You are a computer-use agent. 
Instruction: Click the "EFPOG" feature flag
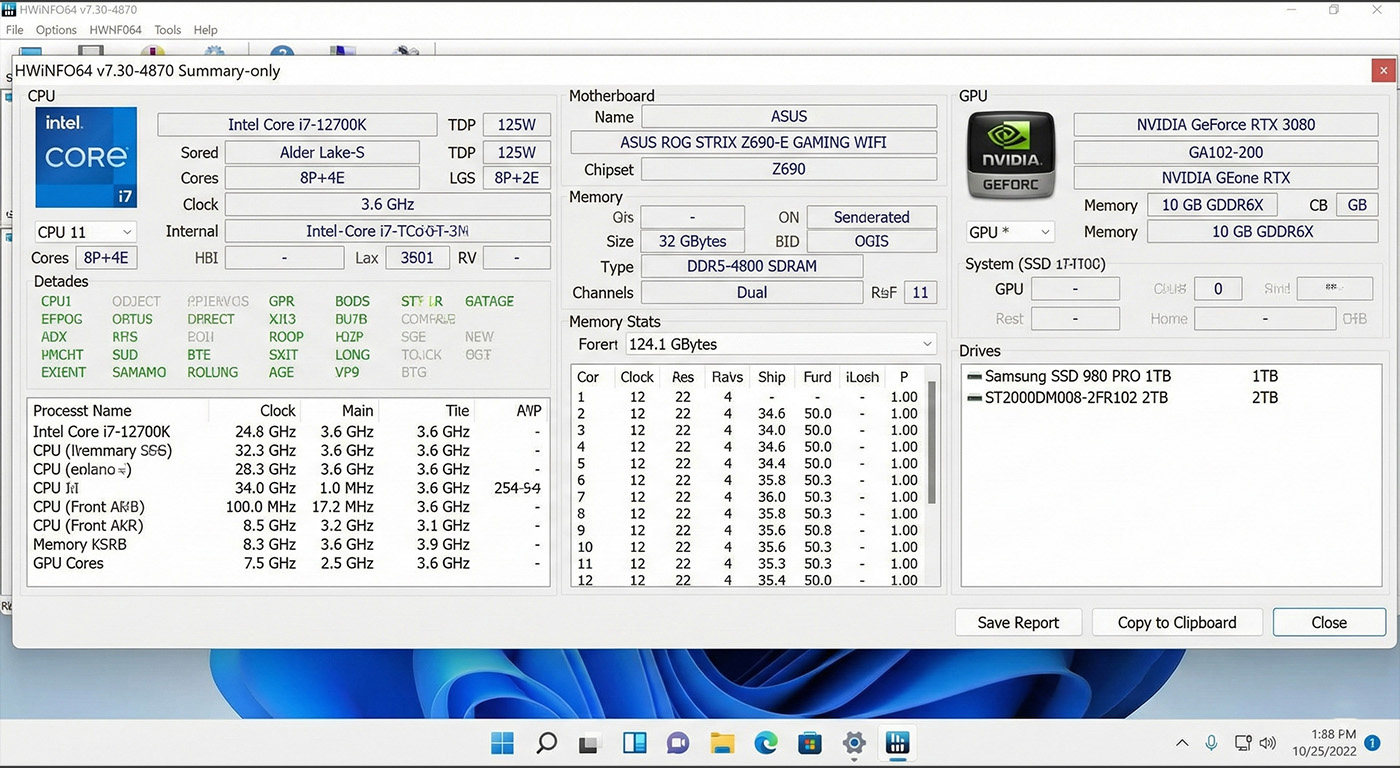click(x=62, y=319)
